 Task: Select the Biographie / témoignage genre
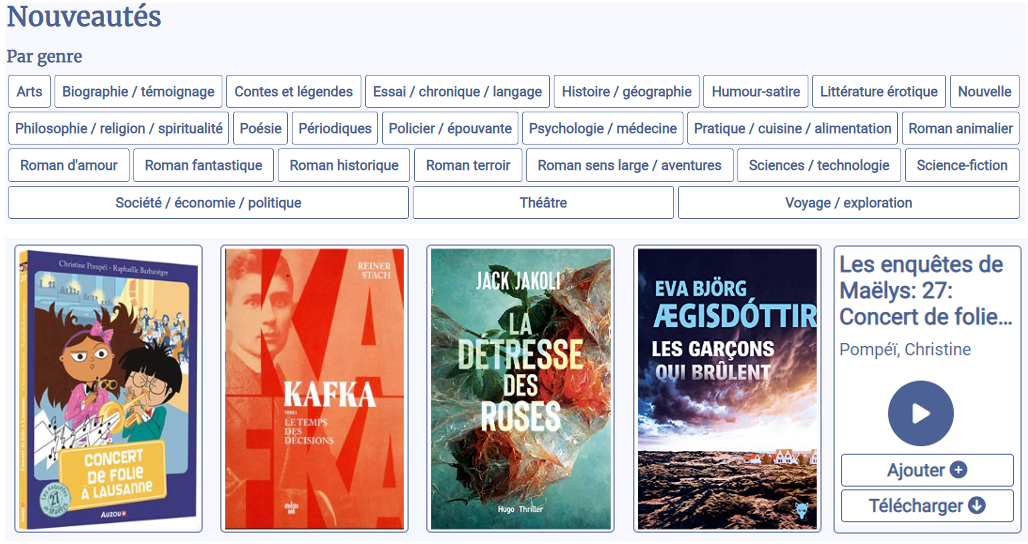(138, 91)
